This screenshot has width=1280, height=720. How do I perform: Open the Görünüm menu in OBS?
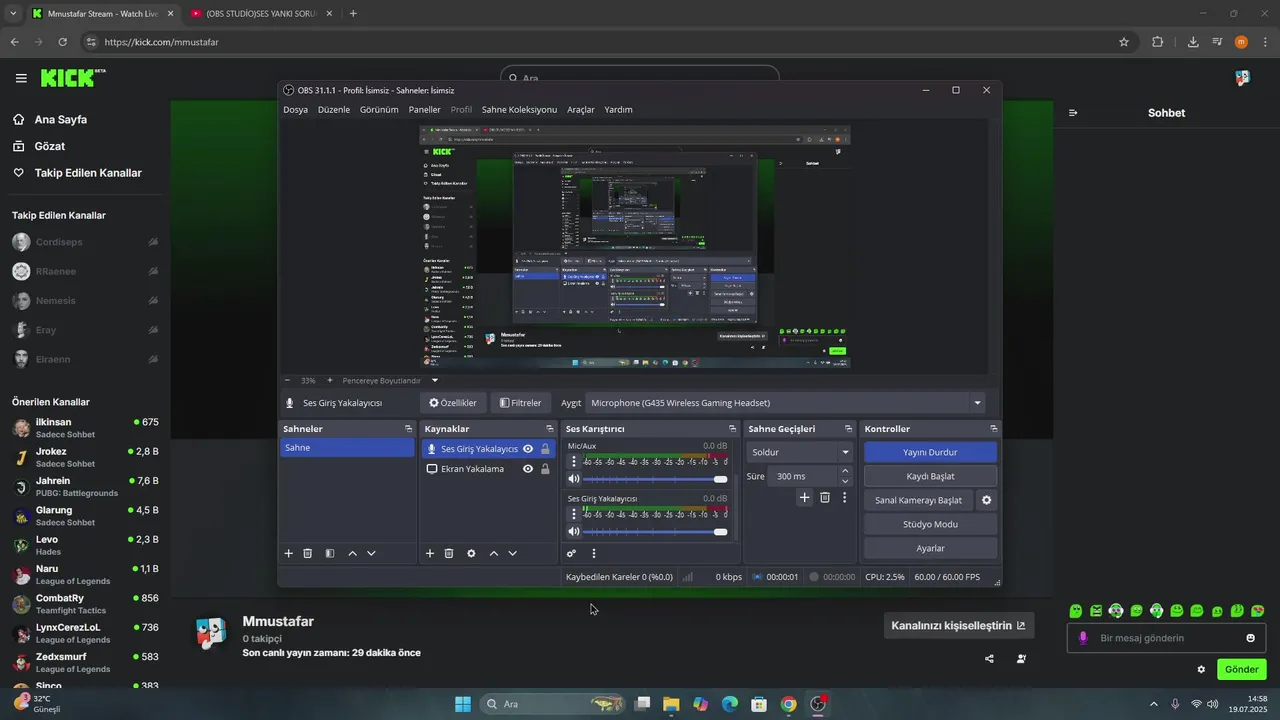[379, 110]
